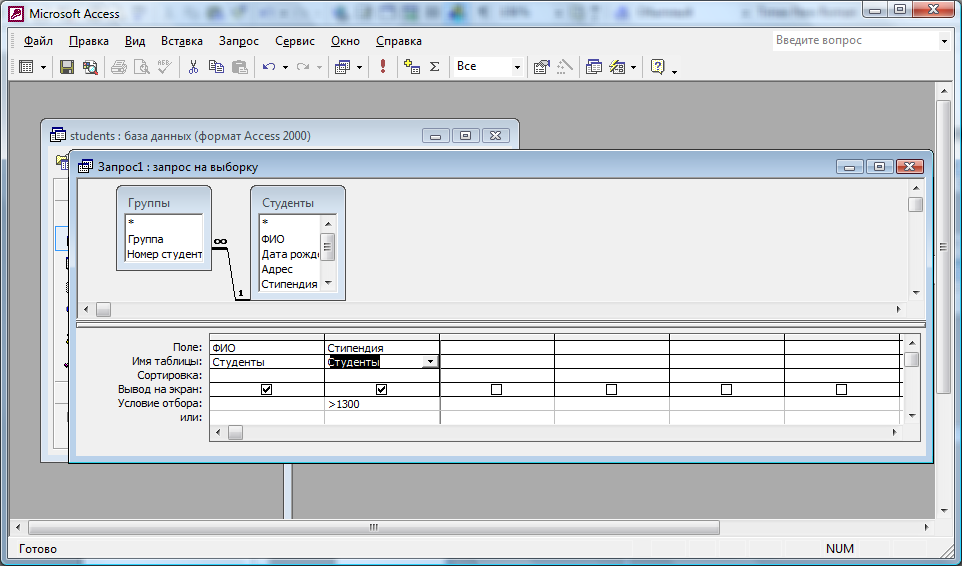962x566 pixels.
Task: Check Вывод на экран in third grid column
Action: pos(496,389)
